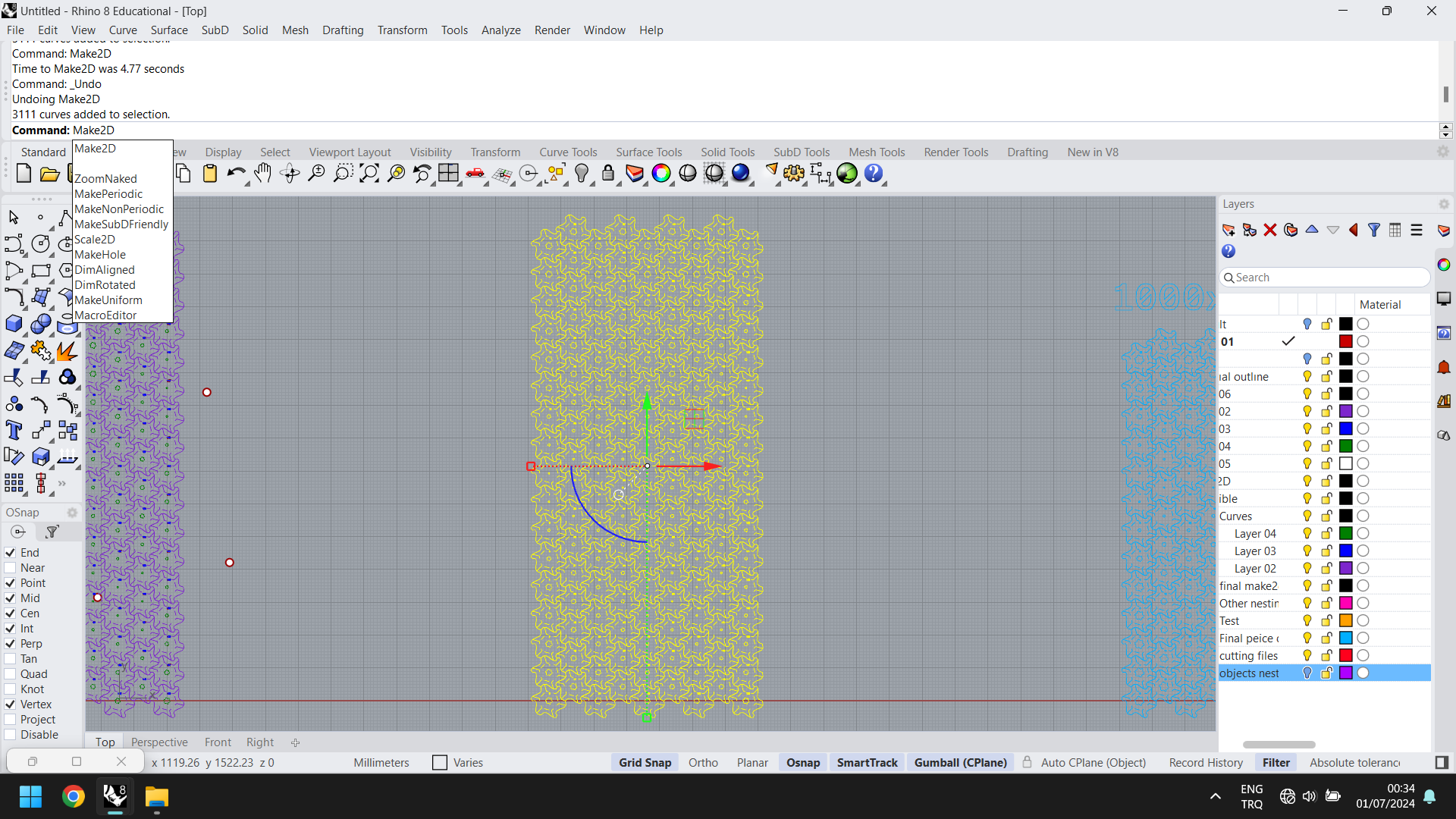The image size is (1456, 819).
Task: Open the Analyze menu
Action: click(x=500, y=30)
